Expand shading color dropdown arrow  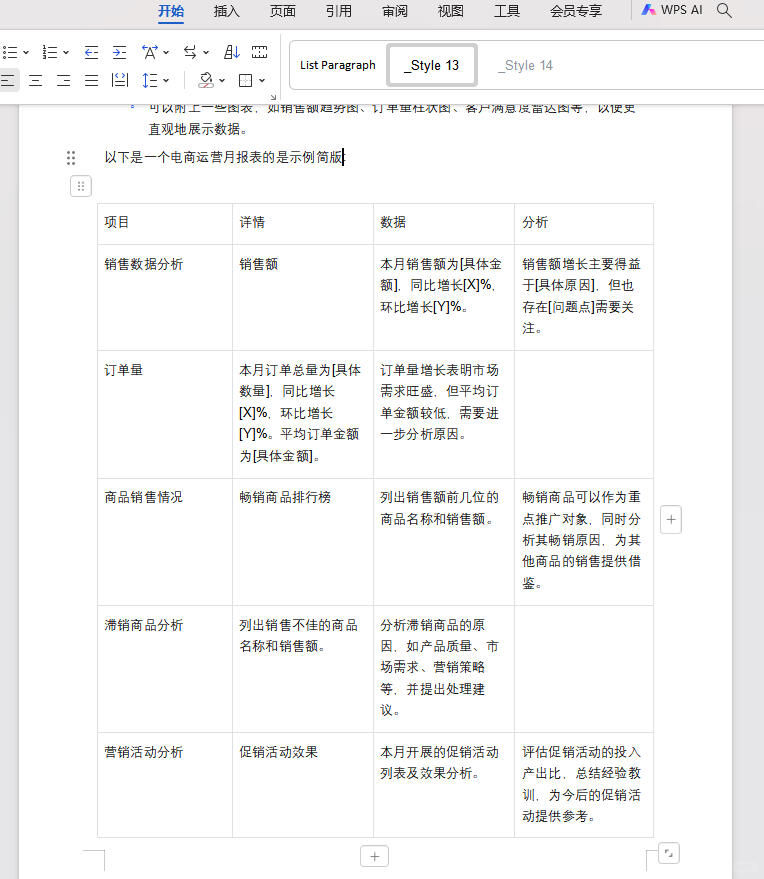click(222, 81)
